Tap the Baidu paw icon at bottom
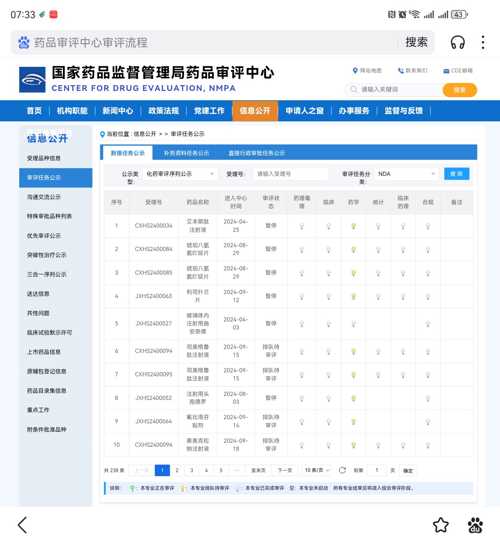The image size is (500, 544). [x=475, y=525]
